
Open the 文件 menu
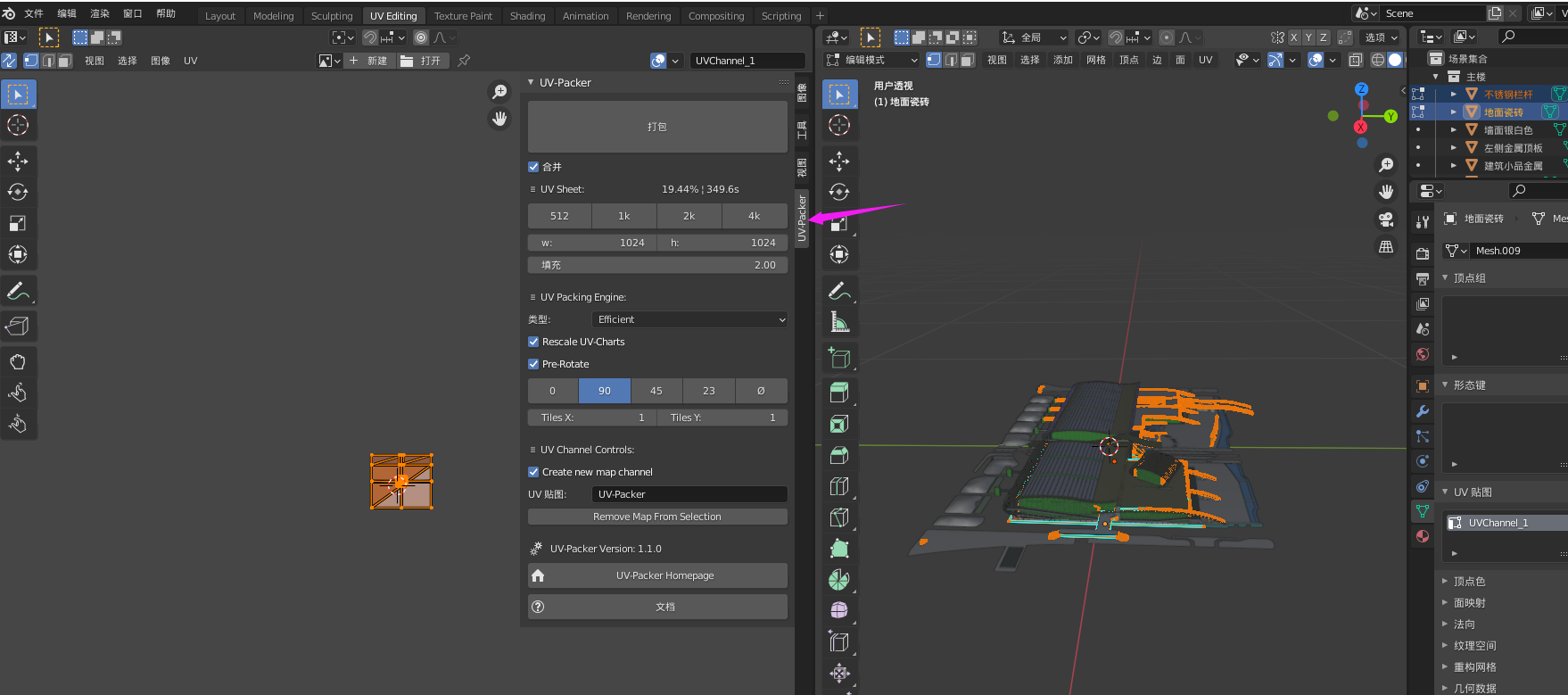tap(34, 13)
